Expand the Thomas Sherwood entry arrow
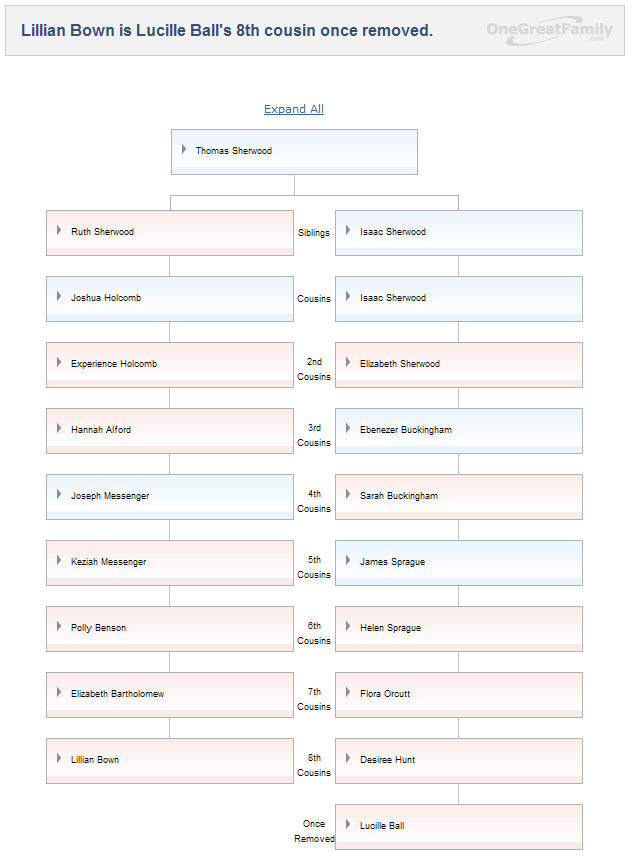Viewport: 631px width, 858px height. coord(184,150)
